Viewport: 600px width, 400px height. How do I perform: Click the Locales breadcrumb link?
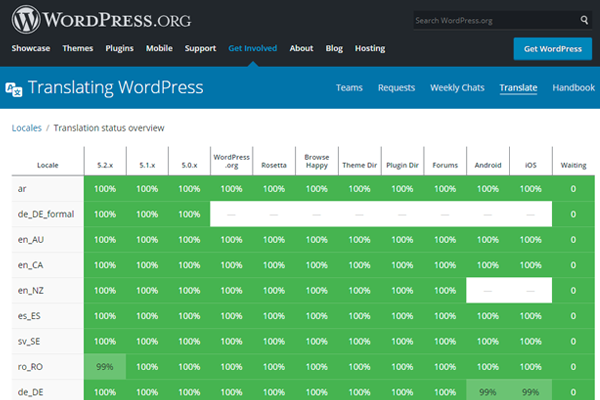pos(26,128)
